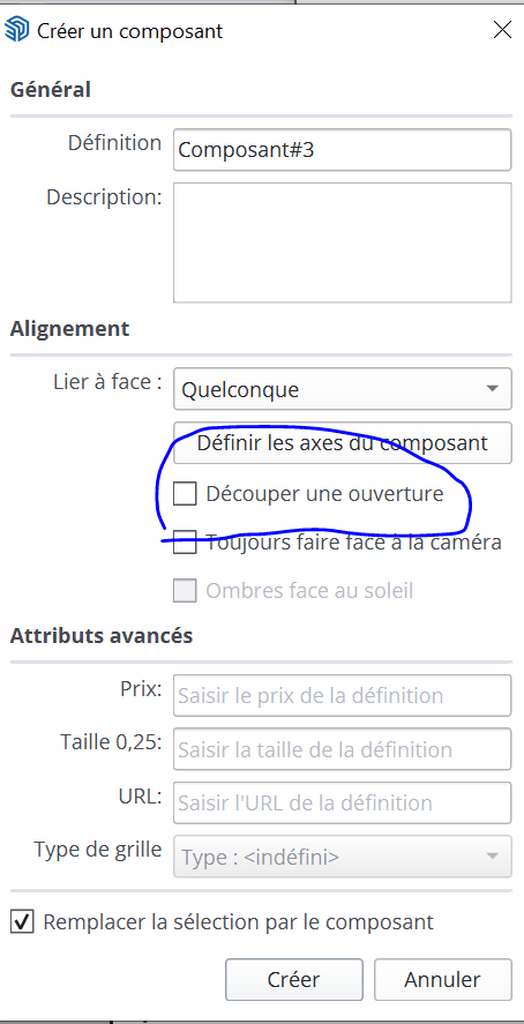The width and height of the screenshot is (524, 1024).
Task: Click the Prix input field
Action: pos(342,695)
